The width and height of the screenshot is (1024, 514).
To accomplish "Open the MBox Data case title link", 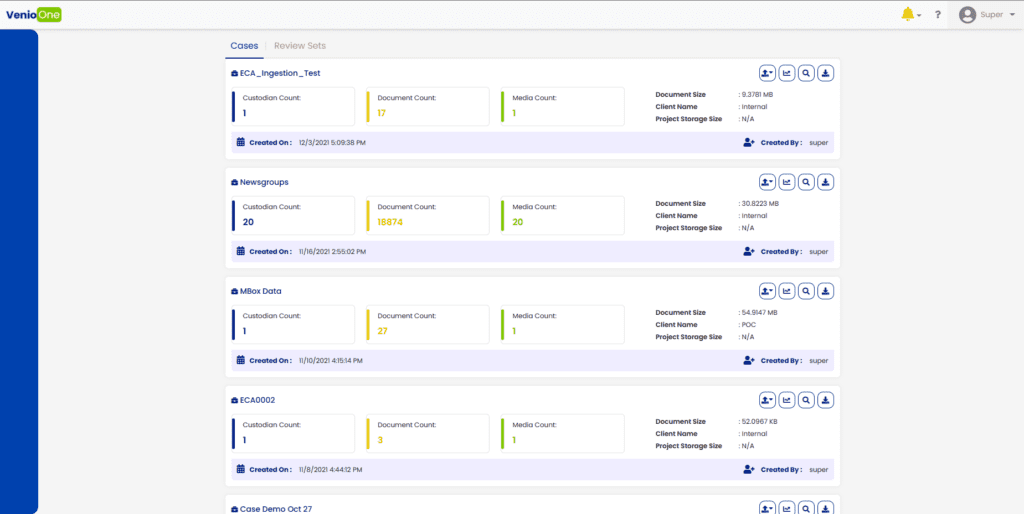I will (x=262, y=291).
